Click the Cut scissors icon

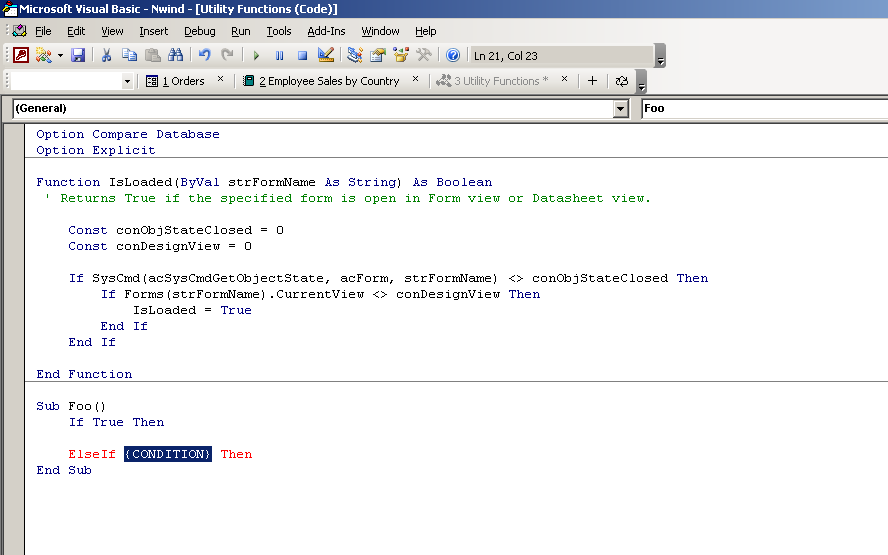[x=106, y=55]
